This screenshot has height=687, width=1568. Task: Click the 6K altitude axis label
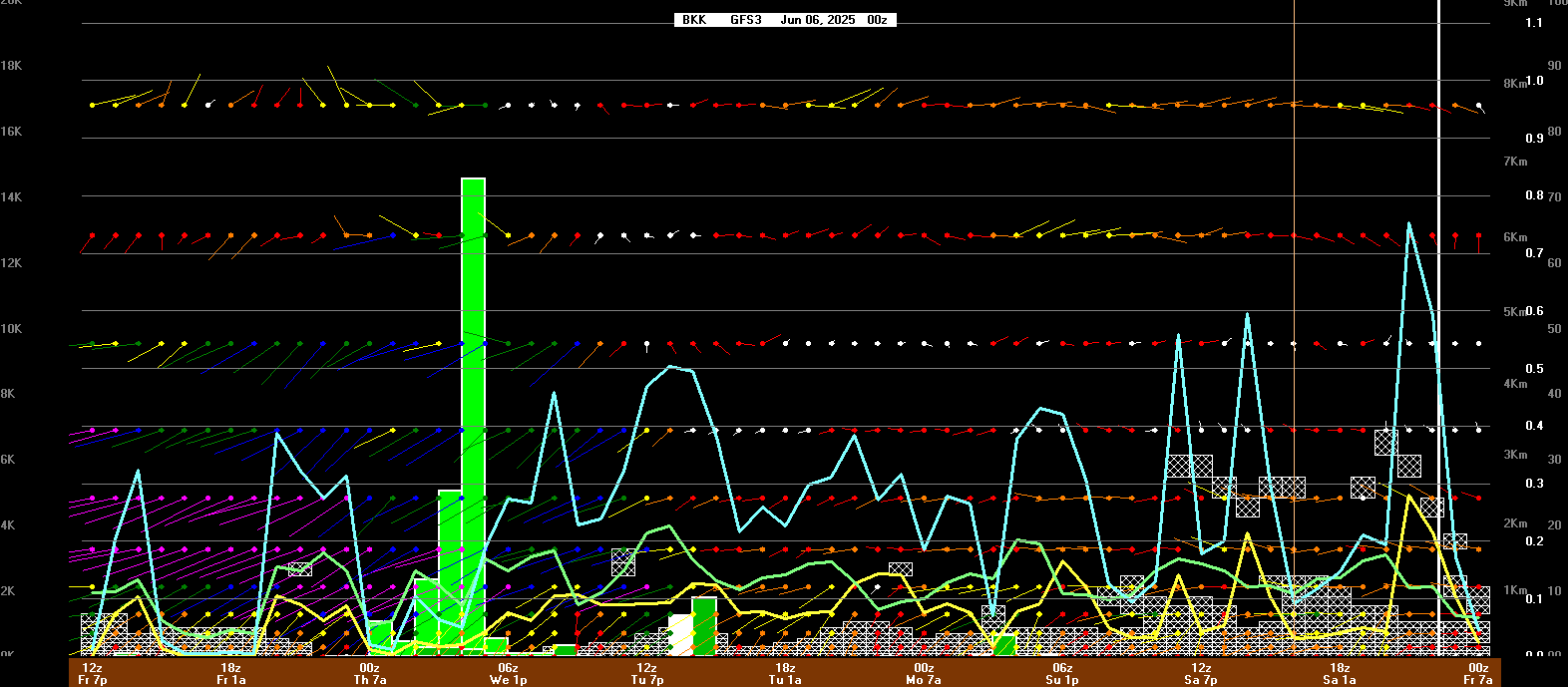8,460
